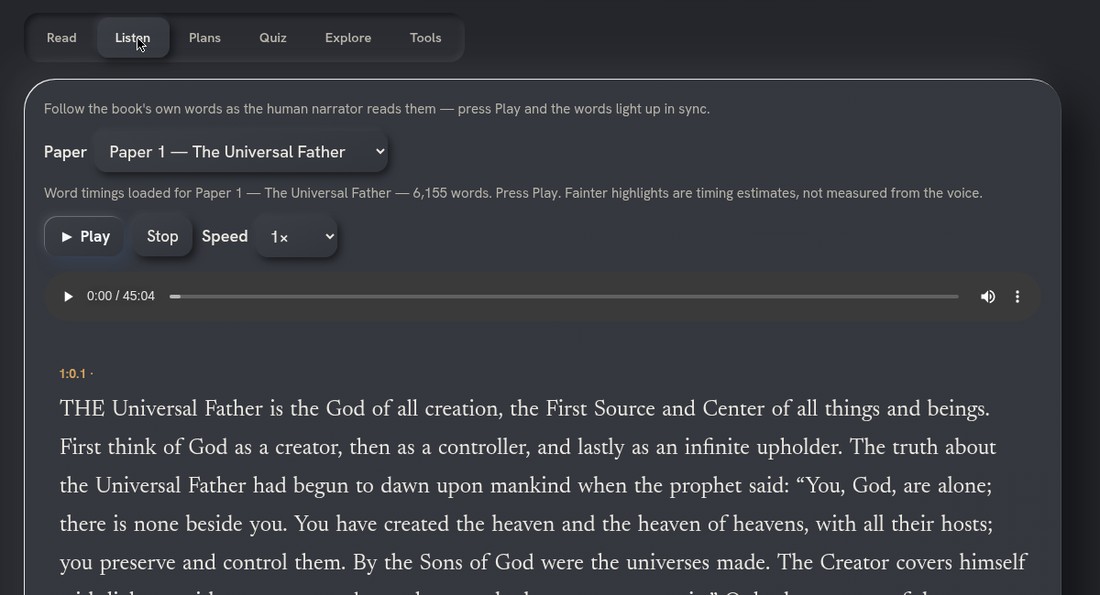Go to the Plans tab
The image size is (1100, 595).
205,38
